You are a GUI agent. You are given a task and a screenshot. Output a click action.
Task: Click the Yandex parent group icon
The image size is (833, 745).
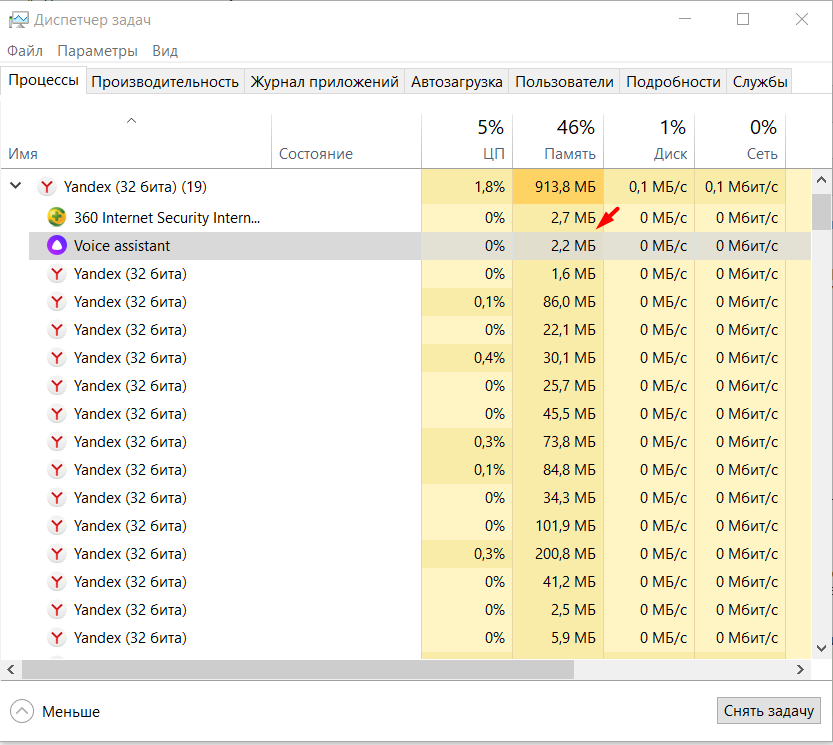coord(46,187)
